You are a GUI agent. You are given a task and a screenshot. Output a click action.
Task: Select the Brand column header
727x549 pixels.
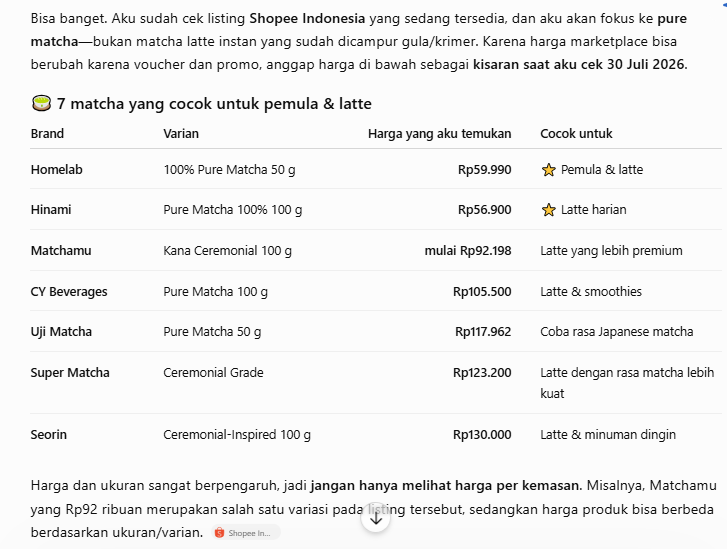47,134
